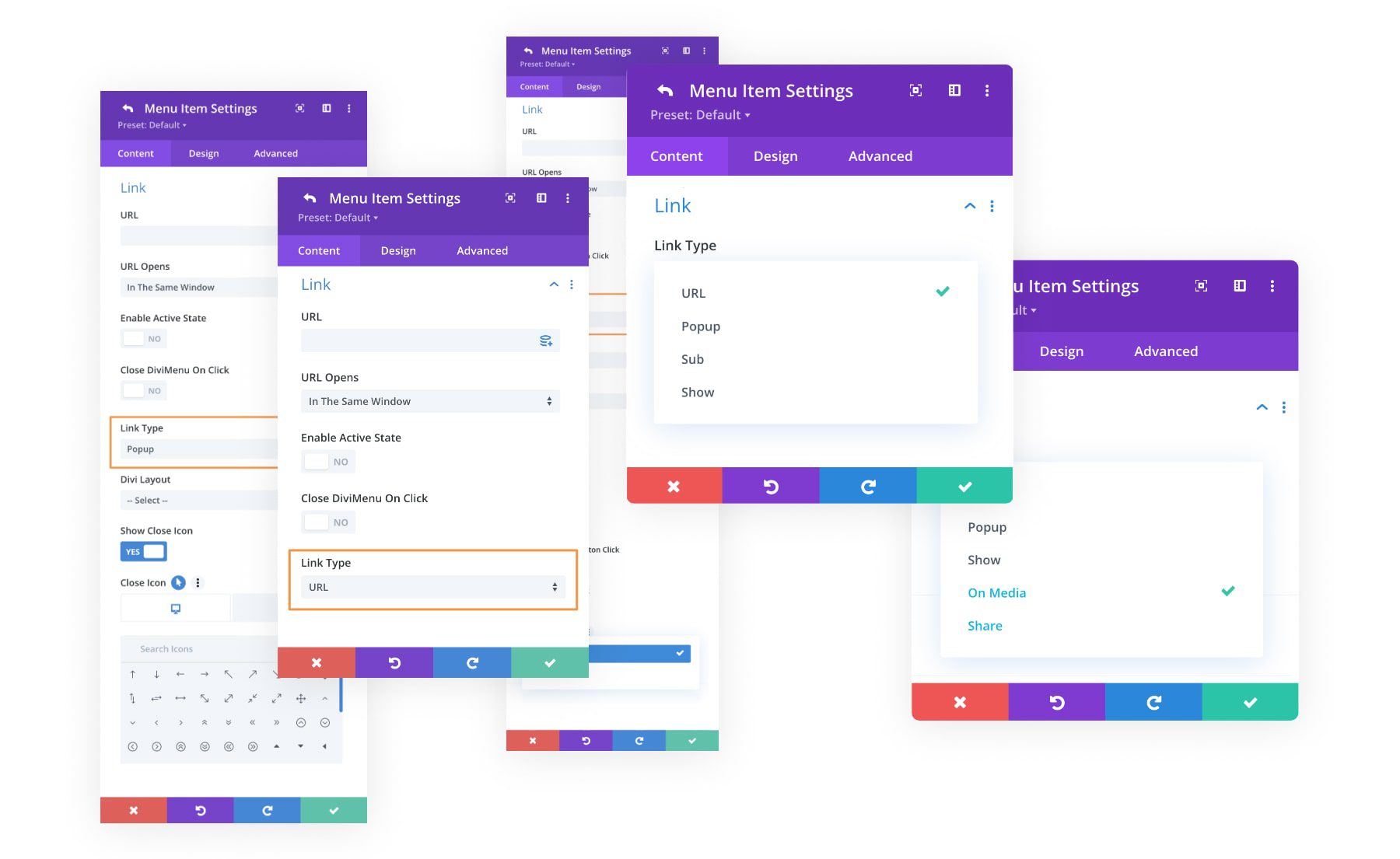Click back arrow in the largest Menu Item Settings header
Viewport: 1400px width, 859px height.
tap(665, 91)
